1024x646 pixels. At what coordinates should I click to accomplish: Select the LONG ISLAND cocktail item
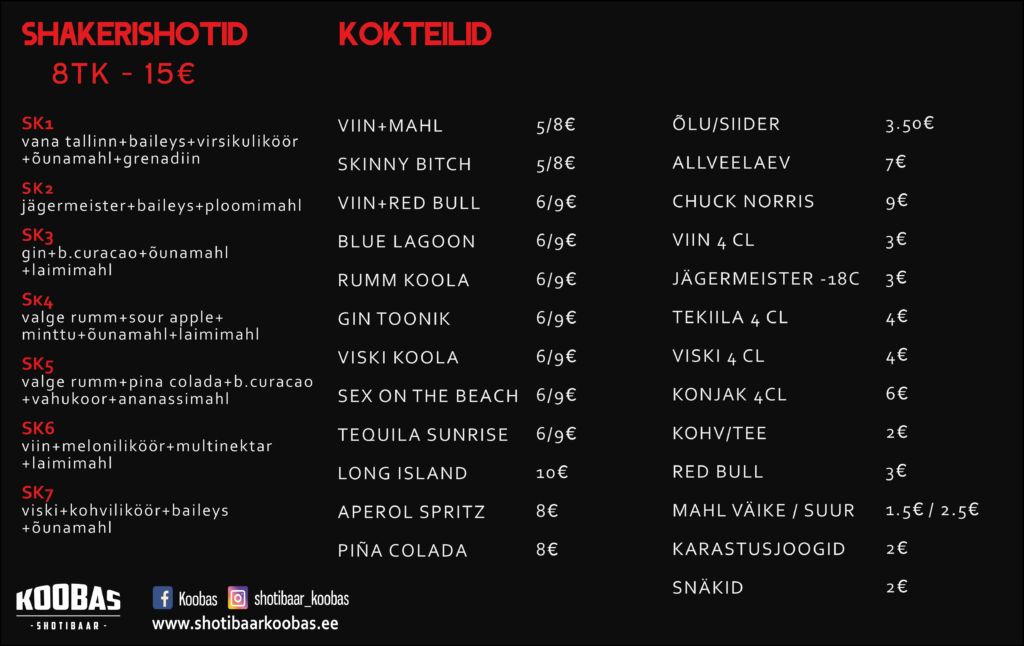click(402, 473)
